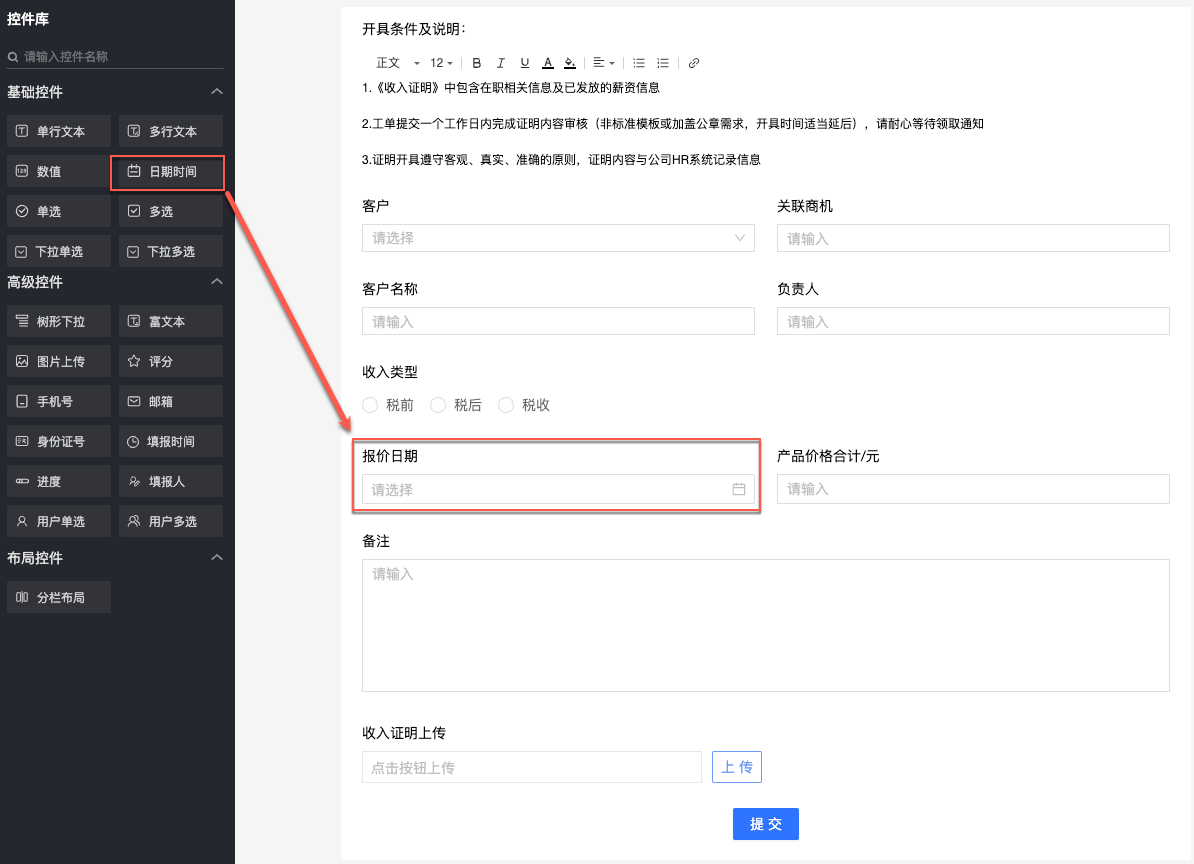This screenshot has width=1194, height=864.
Task: Choose the 税后 radio option
Action: (x=438, y=405)
